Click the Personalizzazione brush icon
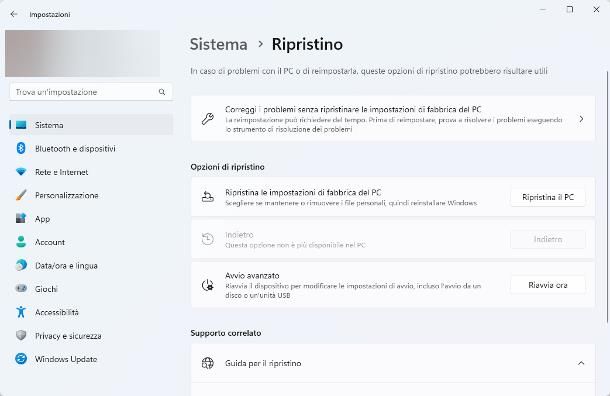The width and height of the screenshot is (610, 396). tap(21, 195)
